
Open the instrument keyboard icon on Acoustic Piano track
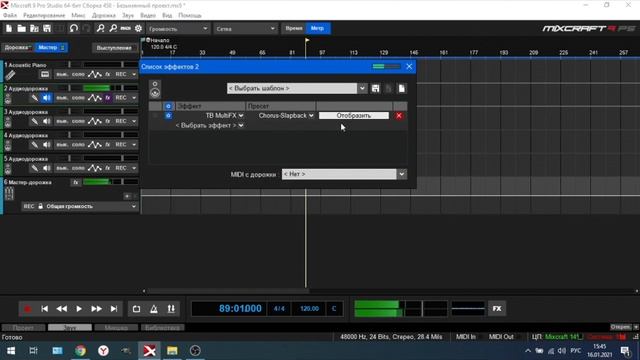coord(44,74)
